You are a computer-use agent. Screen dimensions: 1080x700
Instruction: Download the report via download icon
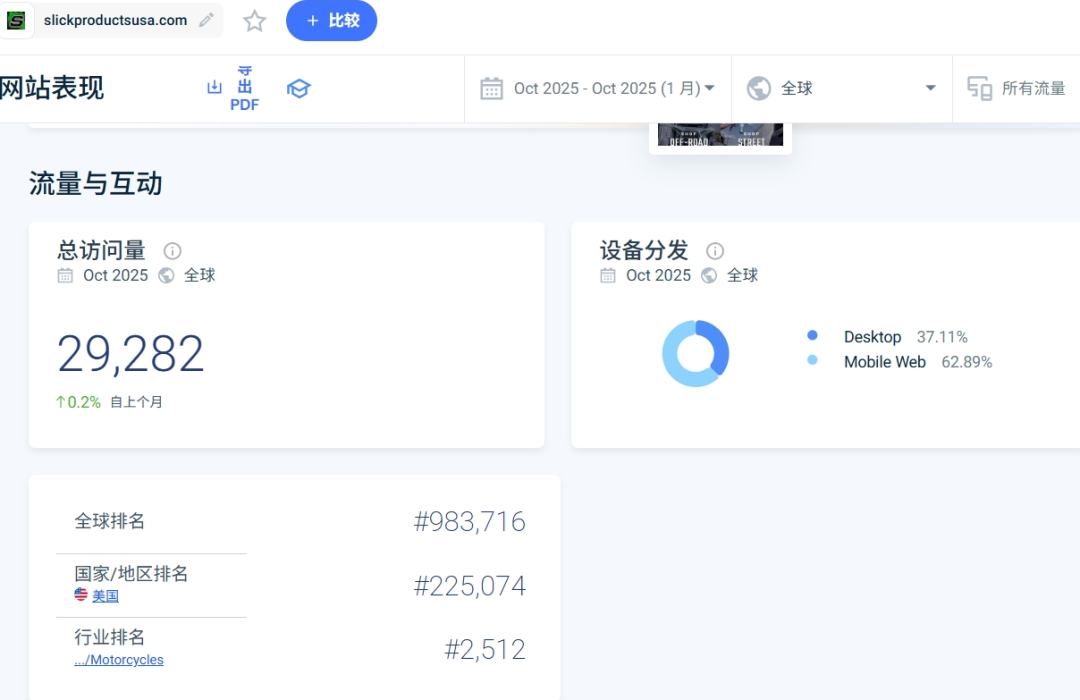tap(214, 87)
